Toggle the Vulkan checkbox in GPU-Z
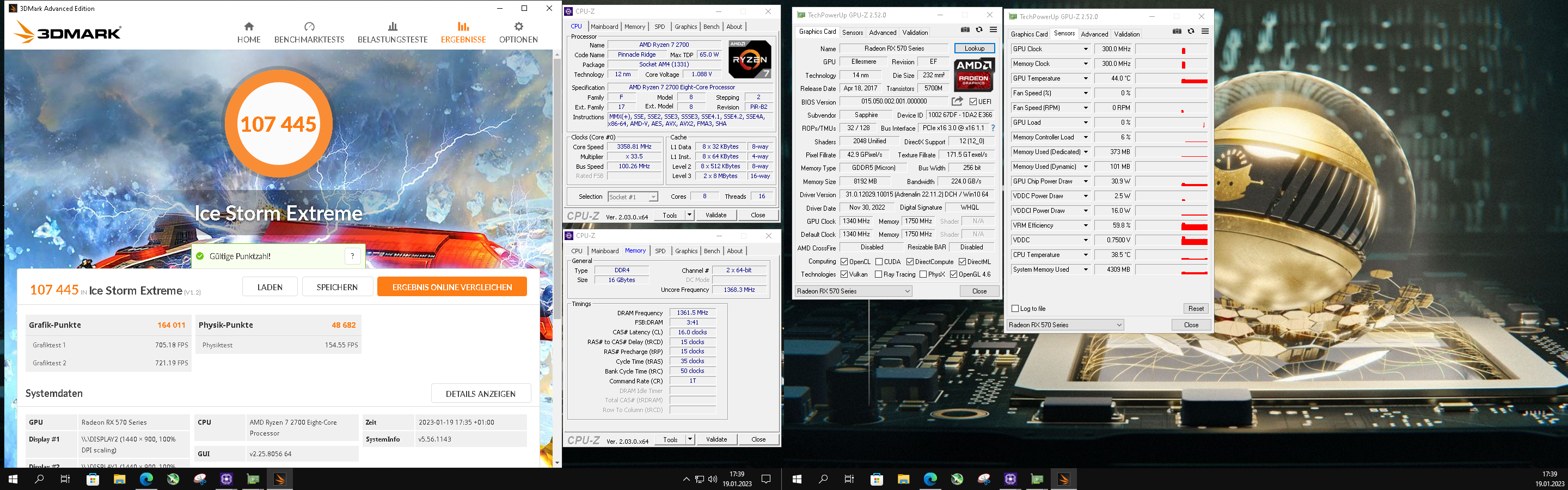 [844, 274]
